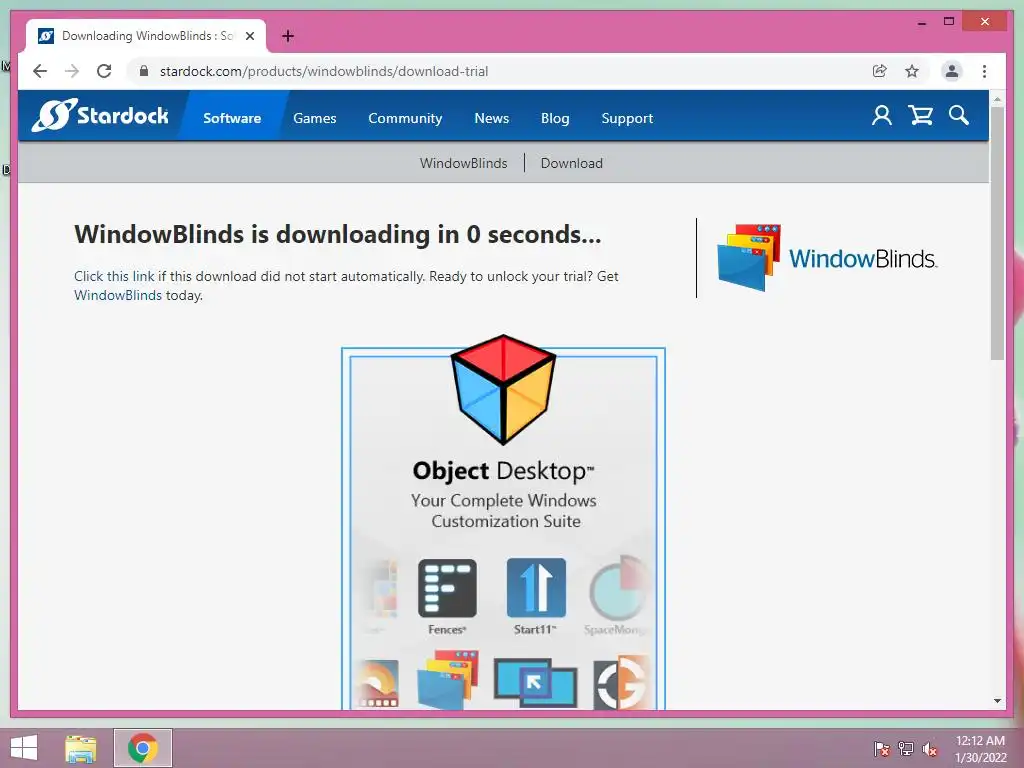Close the Downloading WindowBlinds tab
The image size is (1024, 768).
coord(249,36)
